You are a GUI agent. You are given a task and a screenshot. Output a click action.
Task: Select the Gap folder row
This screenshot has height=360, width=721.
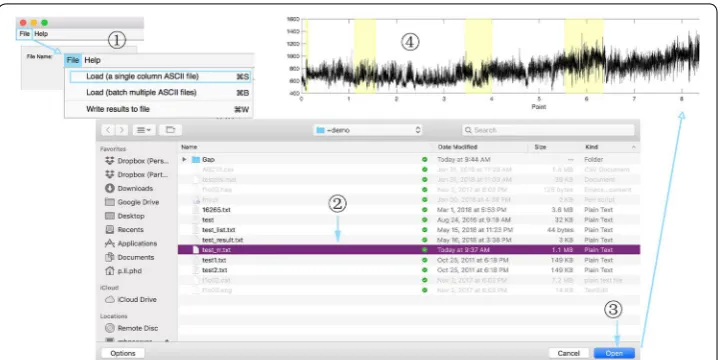coord(409,160)
